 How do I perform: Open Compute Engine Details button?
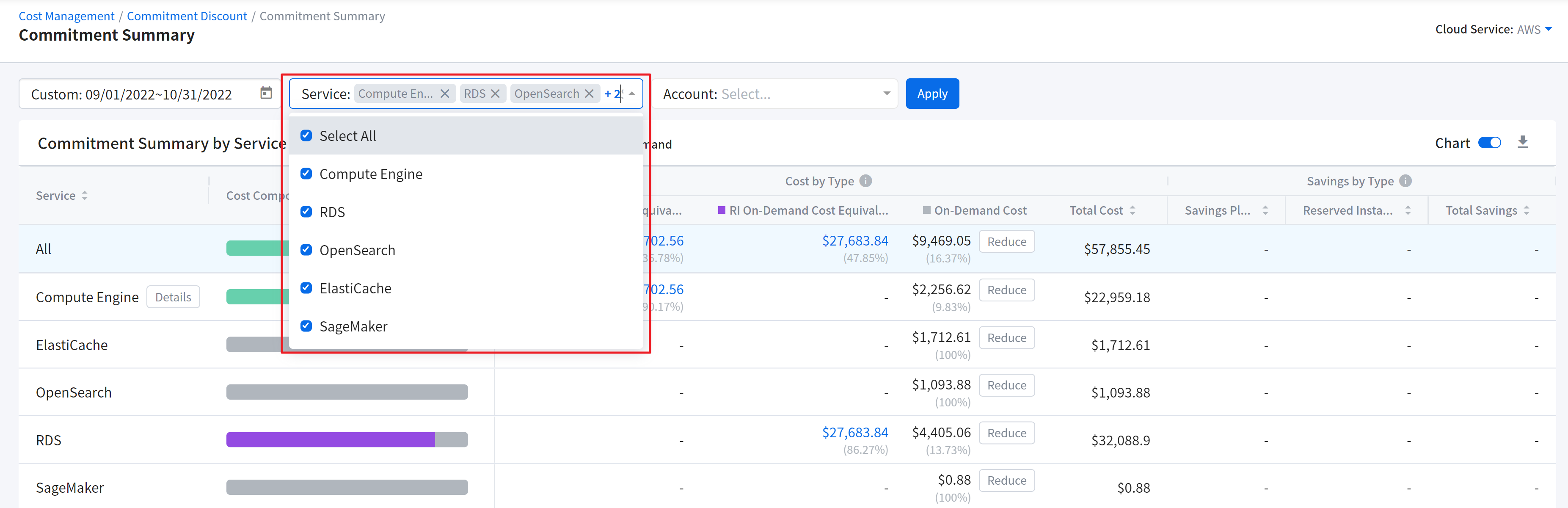(x=173, y=297)
